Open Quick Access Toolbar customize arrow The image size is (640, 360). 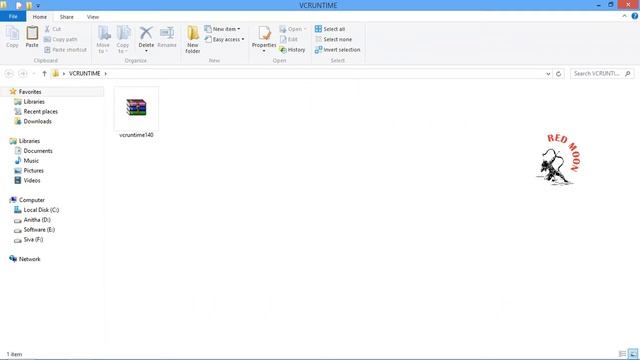click(38, 6)
